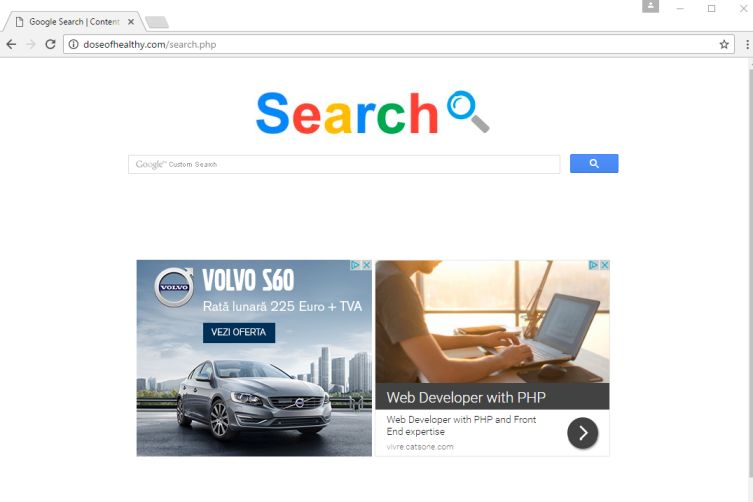Click the user profile icon in title bar
The width and height of the screenshot is (753, 502).
point(650,6)
